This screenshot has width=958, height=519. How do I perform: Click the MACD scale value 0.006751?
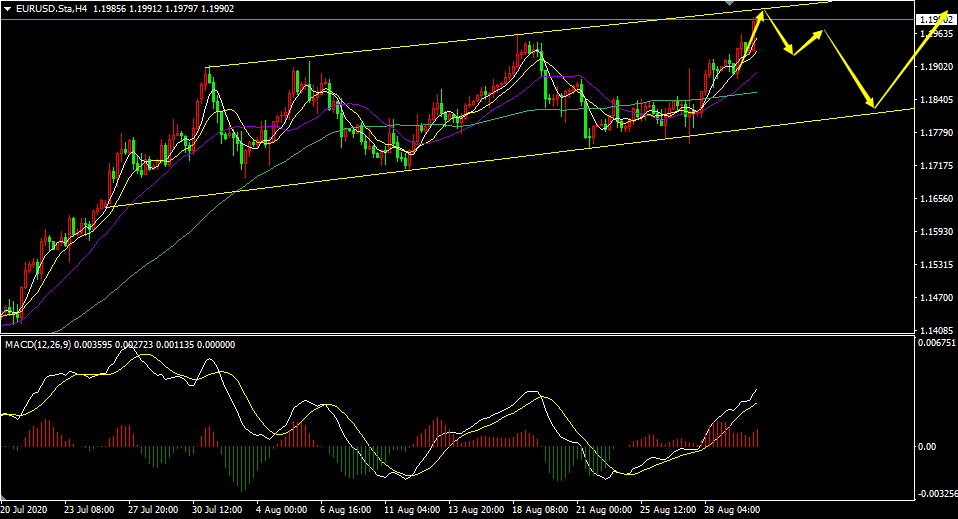[x=937, y=342]
